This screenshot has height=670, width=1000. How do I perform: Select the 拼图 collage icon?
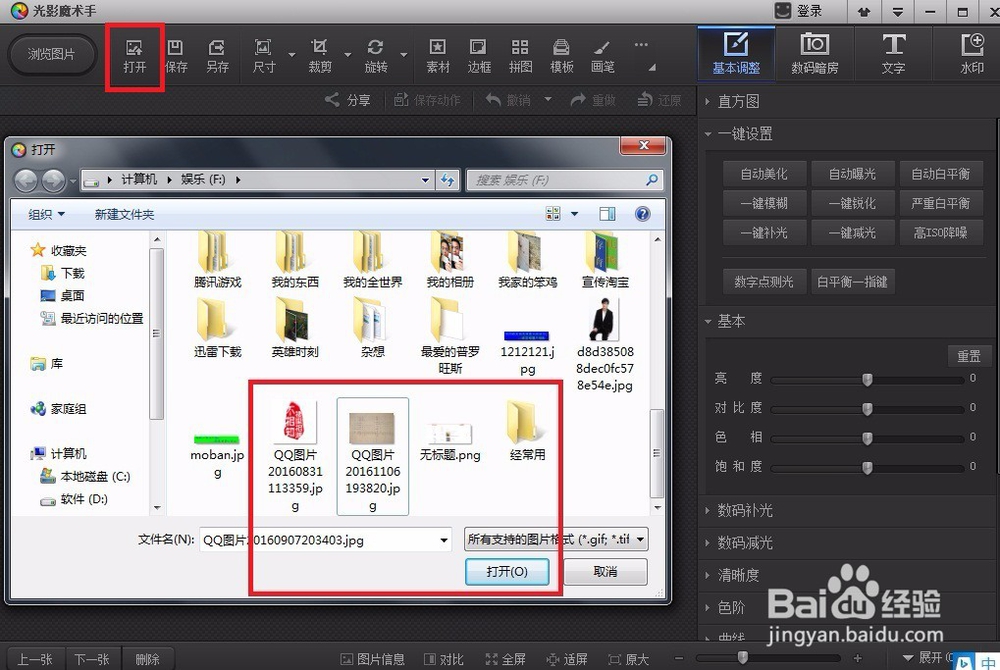coord(519,55)
